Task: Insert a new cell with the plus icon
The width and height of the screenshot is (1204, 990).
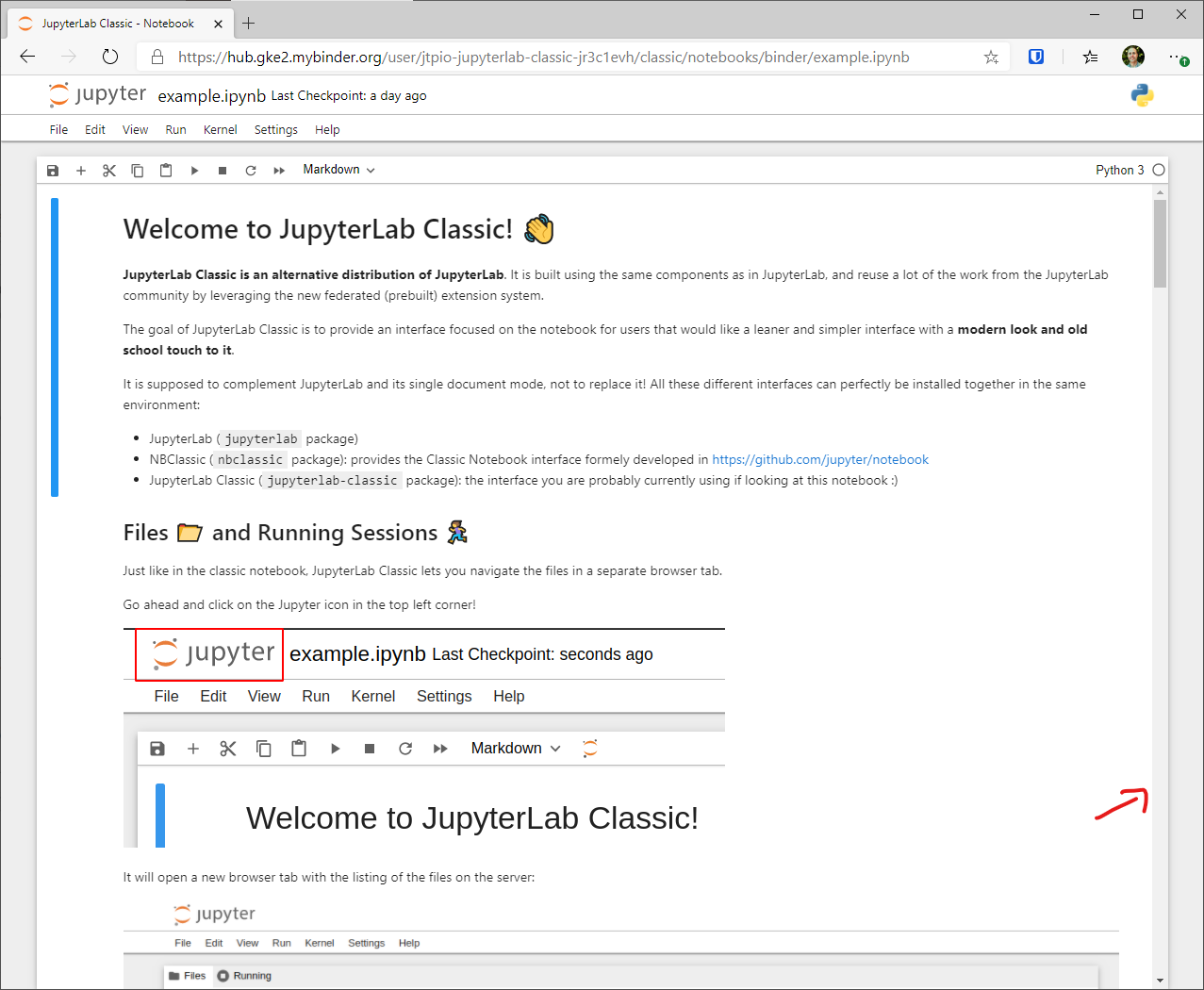Action: pos(81,170)
